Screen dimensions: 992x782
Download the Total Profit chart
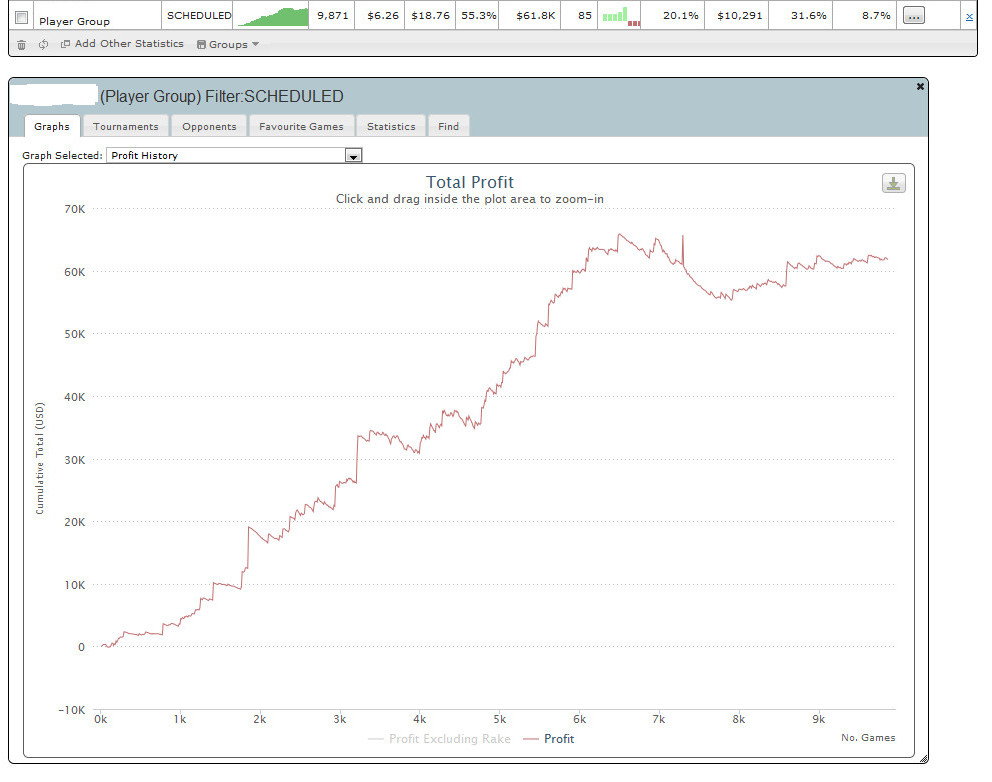(x=893, y=183)
